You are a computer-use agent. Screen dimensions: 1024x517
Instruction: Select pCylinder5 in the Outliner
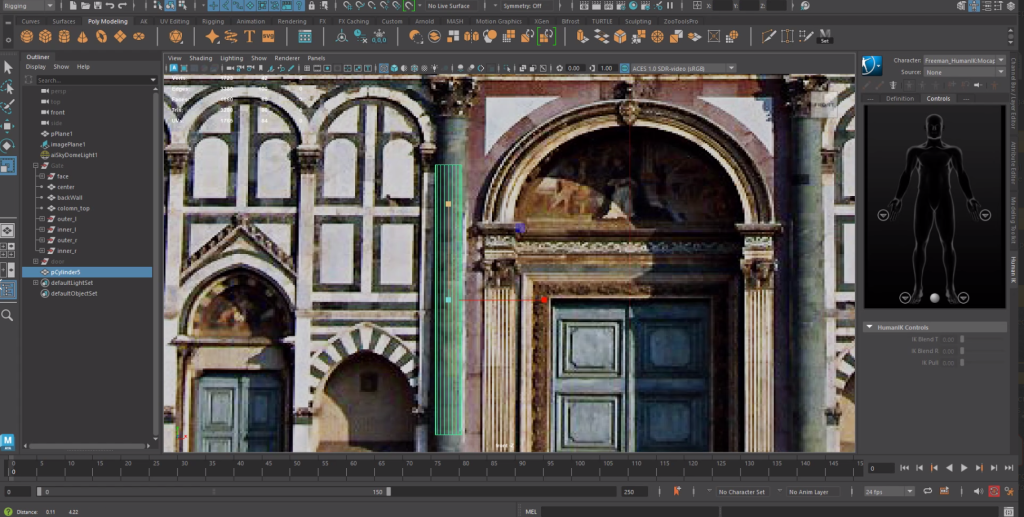click(x=87, y=272)
